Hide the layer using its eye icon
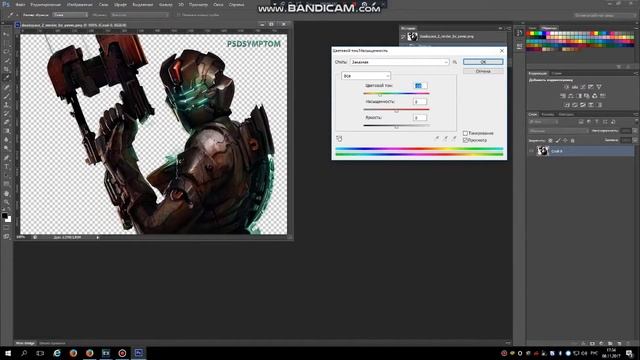The width and height of the screenshot is (640, 360). (531, 151)
